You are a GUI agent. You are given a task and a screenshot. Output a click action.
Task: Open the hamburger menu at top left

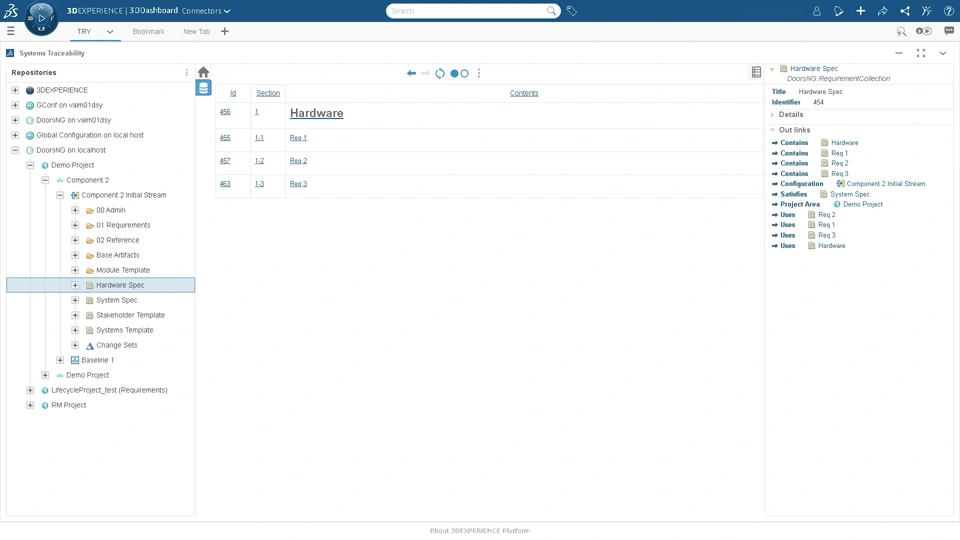pos(10,31)
